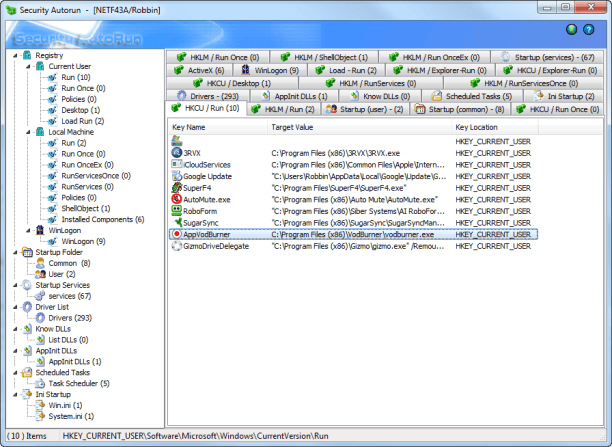Viewport: 612px width, 447px height.
Task: Open the AppInit DLLs (1) tab
Action: click(294, 96)
